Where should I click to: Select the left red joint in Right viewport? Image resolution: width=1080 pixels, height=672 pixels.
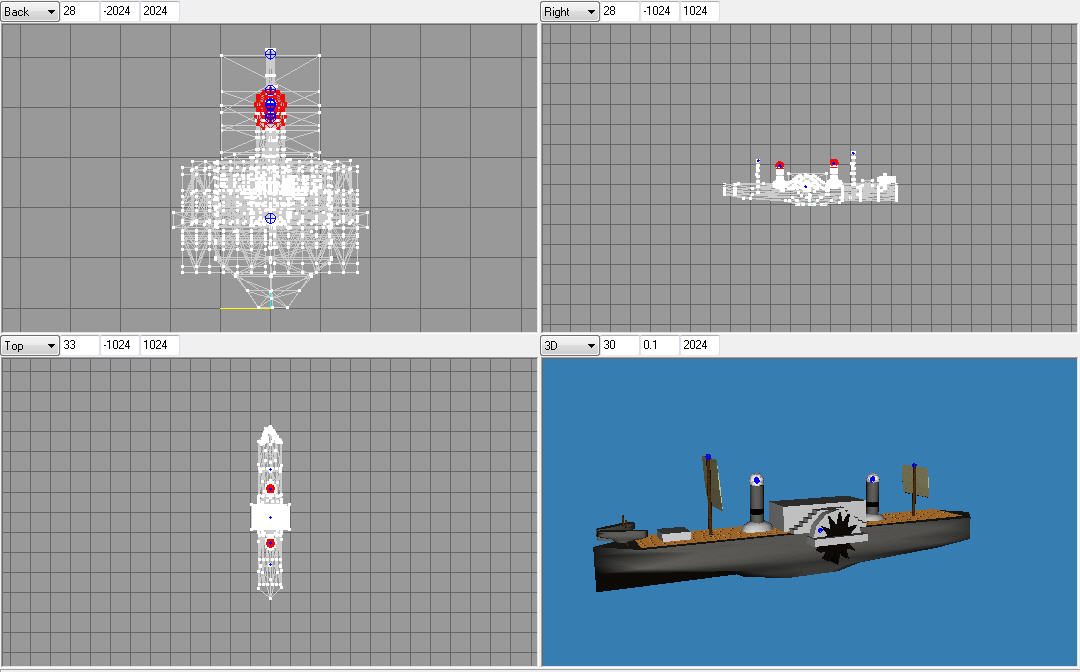point(780,165)
